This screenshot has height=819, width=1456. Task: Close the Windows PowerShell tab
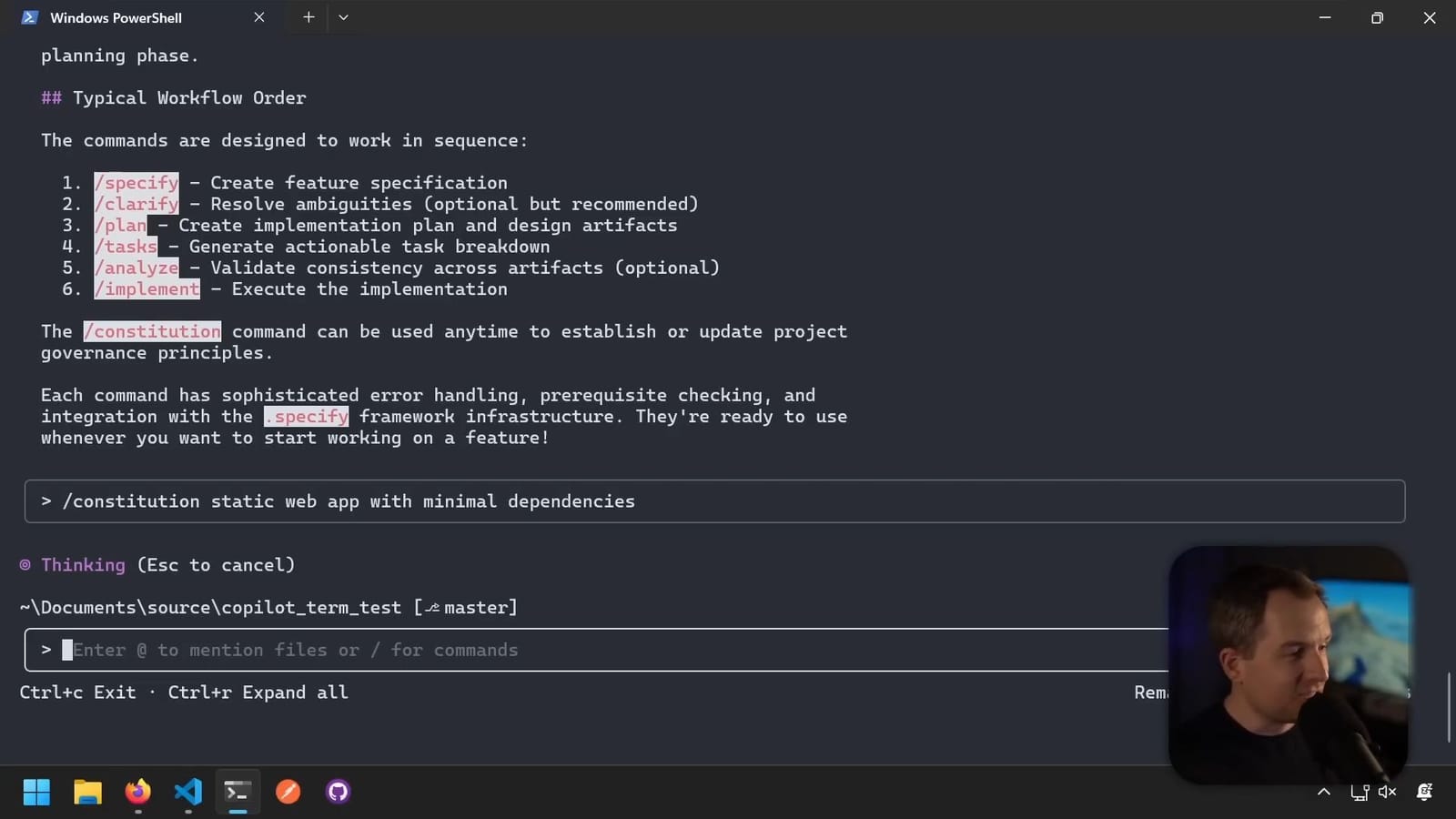point(258,16)
